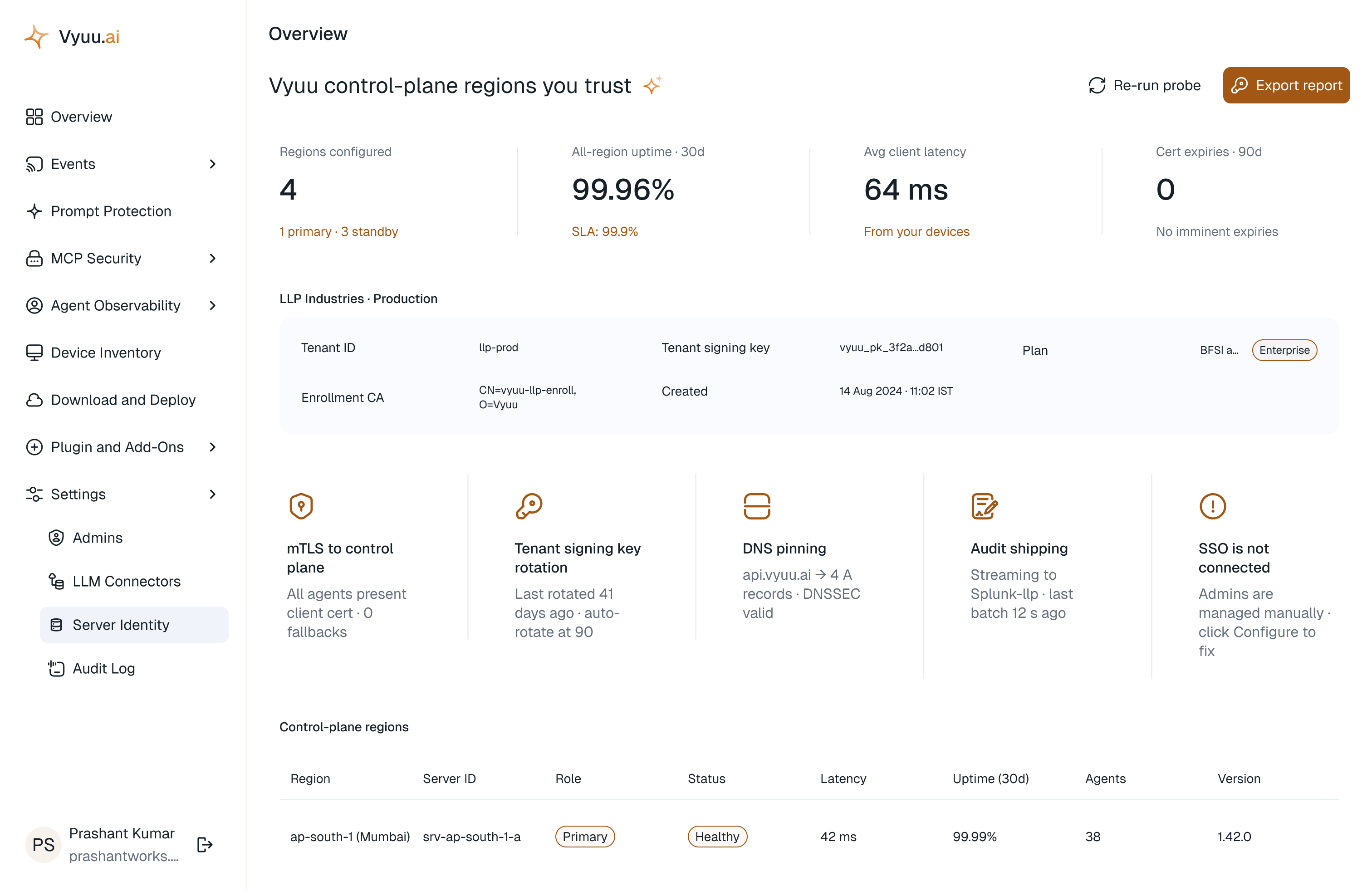Click the 1.42.0 version cell

coord(1234,837)
